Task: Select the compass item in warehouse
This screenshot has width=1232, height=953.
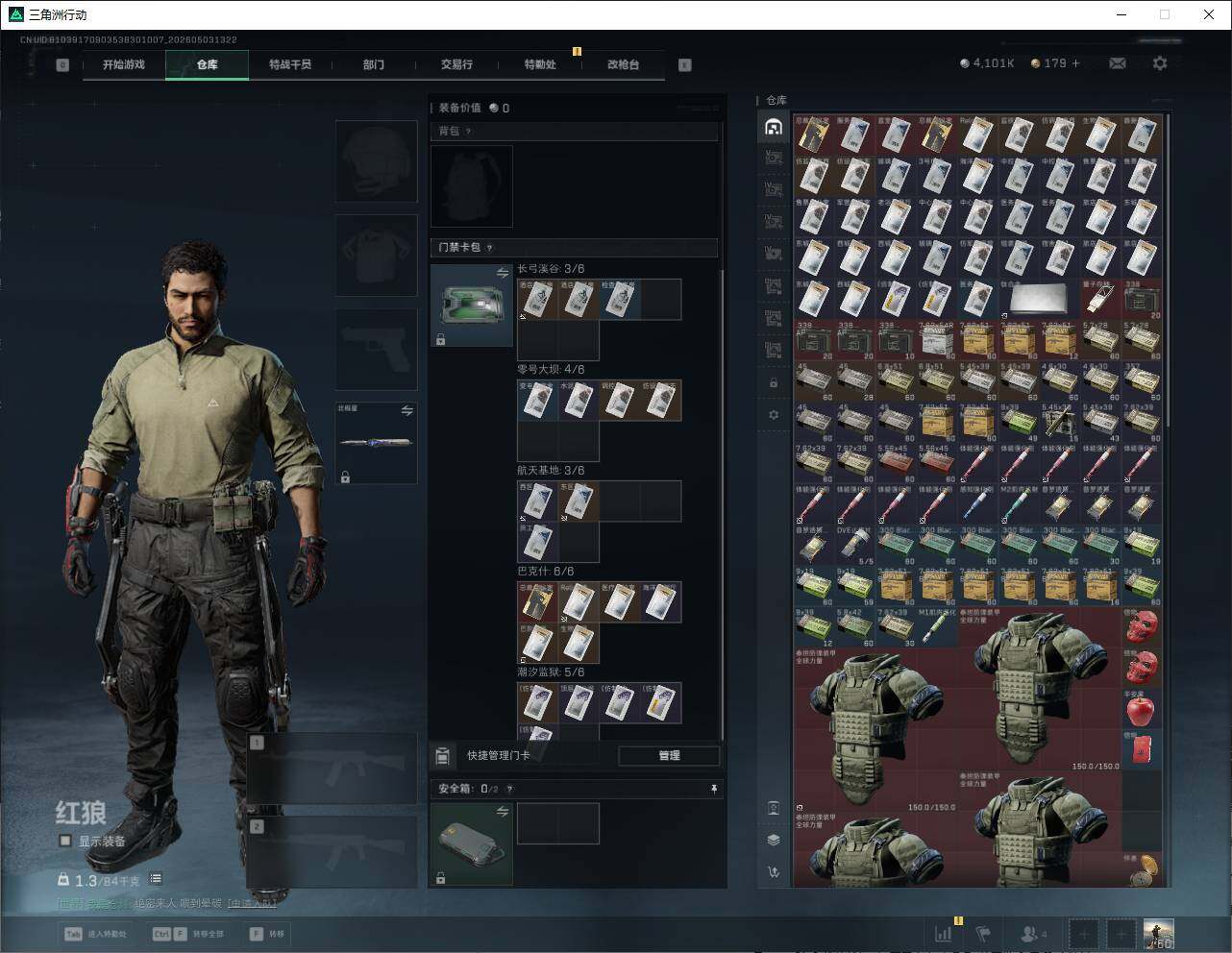Action: coord(1141,870)
